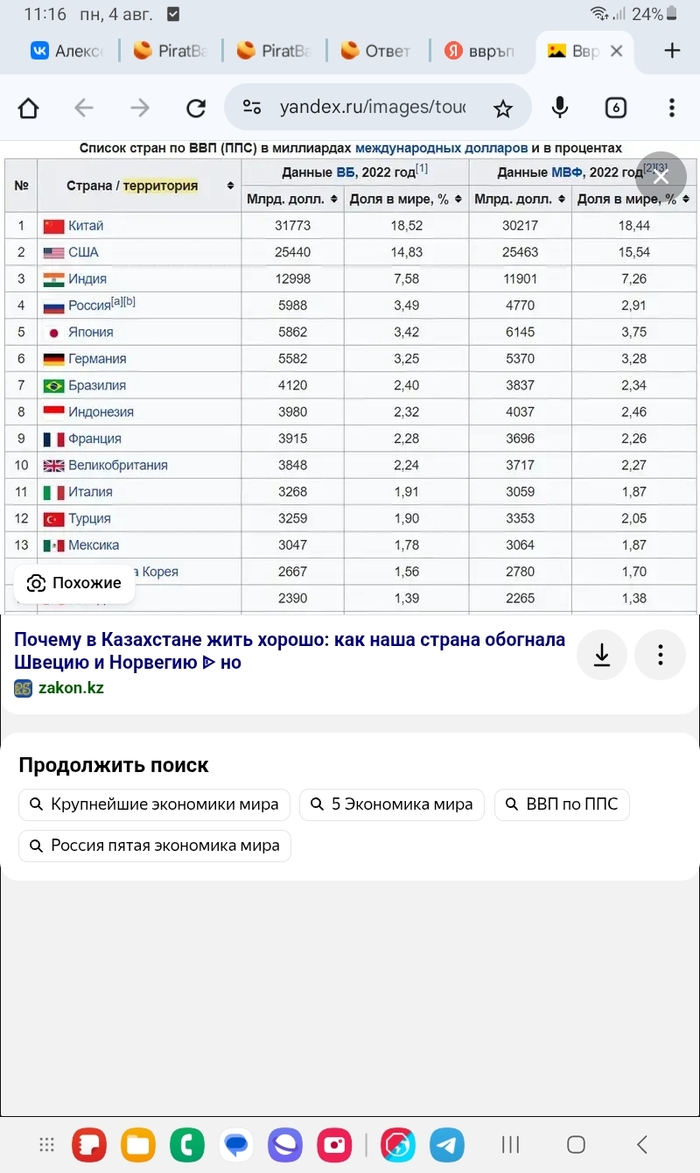Switch to the Ответ tab

[x=376, y=51]
